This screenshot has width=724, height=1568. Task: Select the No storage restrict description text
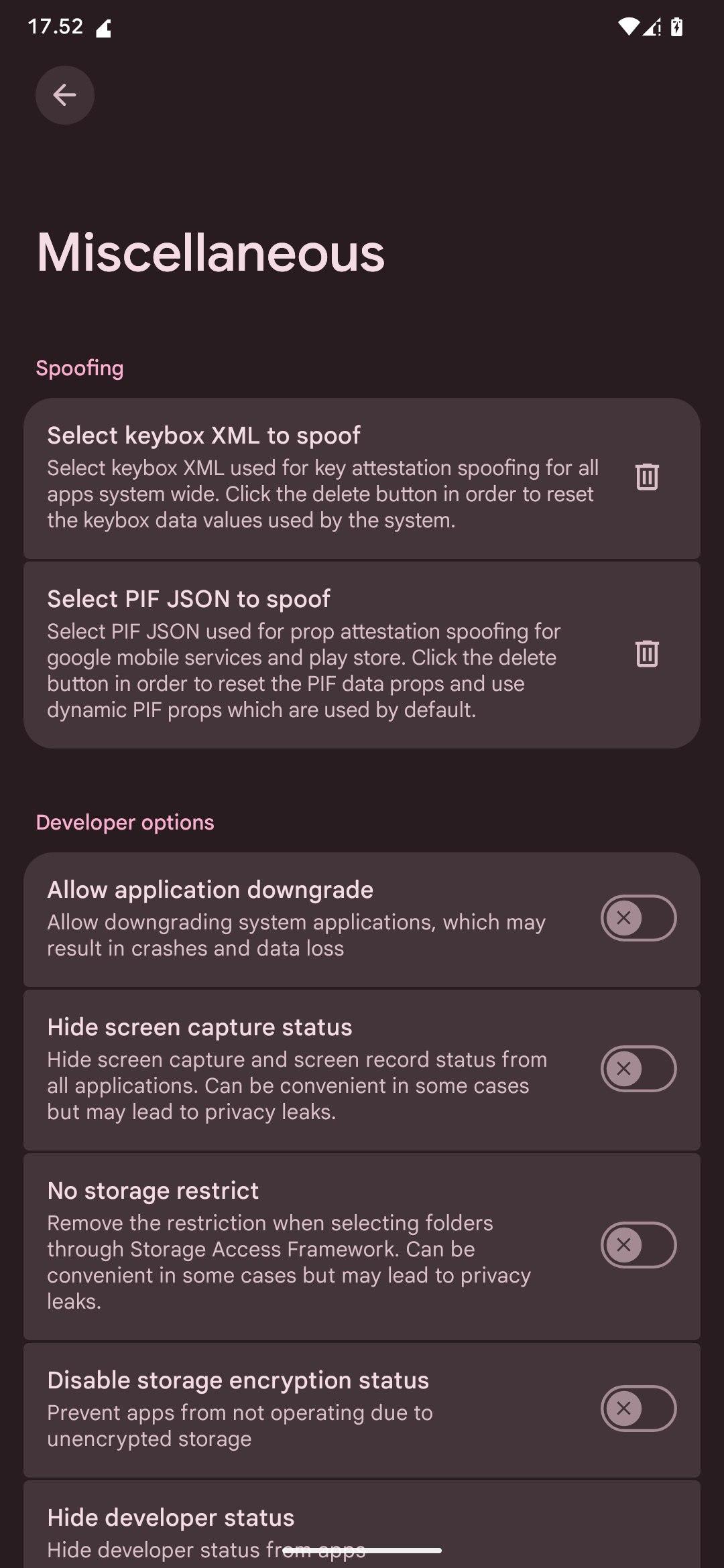coord(288,1262)
